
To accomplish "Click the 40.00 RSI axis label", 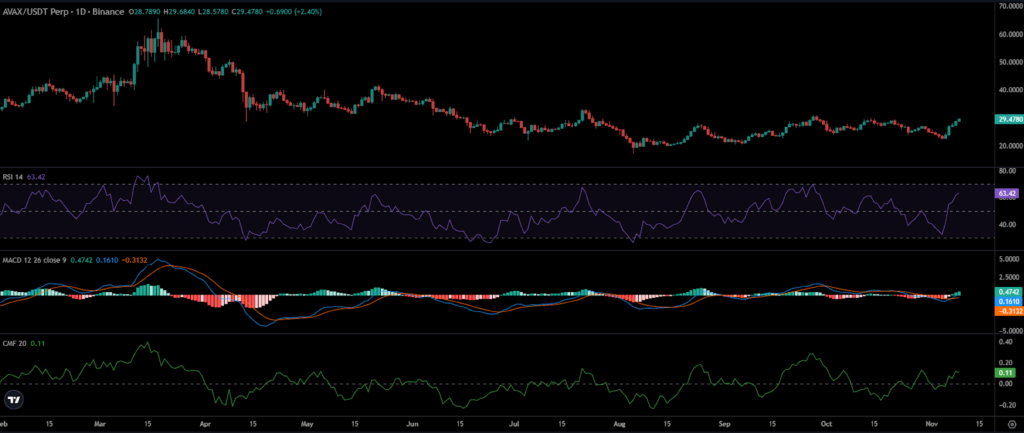I will pos(1009,225).
